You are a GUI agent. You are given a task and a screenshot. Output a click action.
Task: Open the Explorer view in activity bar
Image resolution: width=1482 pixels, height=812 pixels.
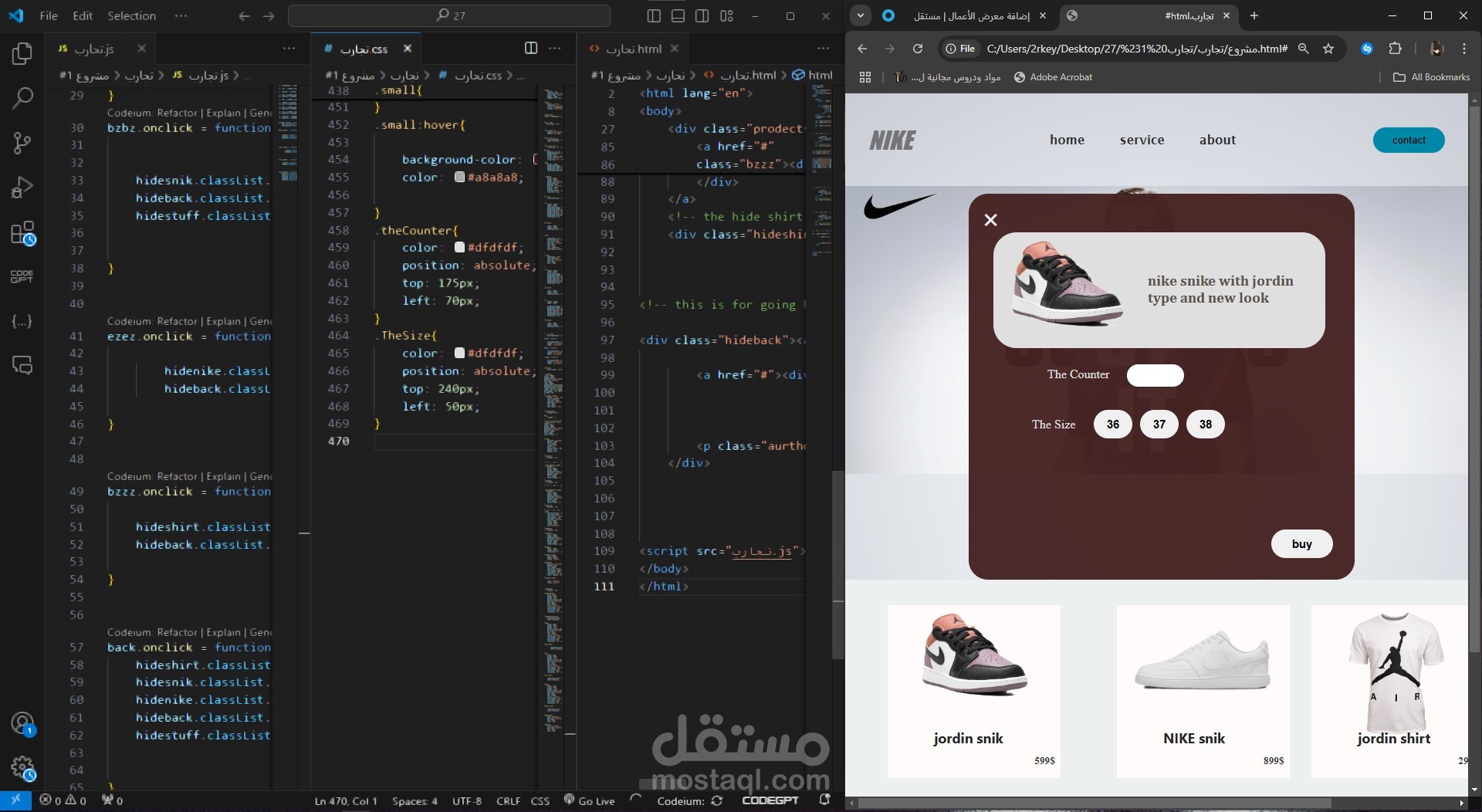[22, 53]
